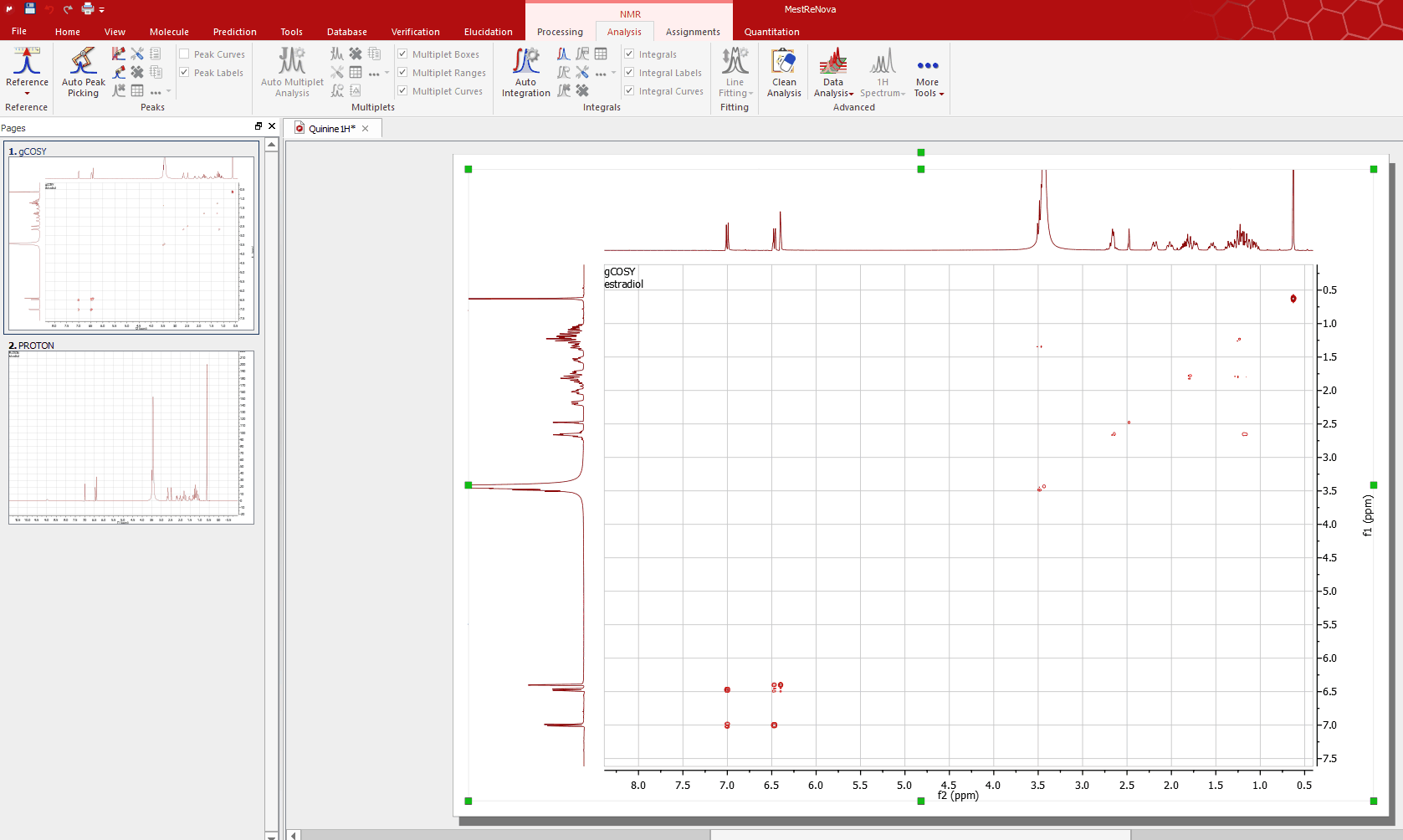Uncheck Multiplet Boxes
Viewport: 1403px width, 840px height.
pos(402,54)
